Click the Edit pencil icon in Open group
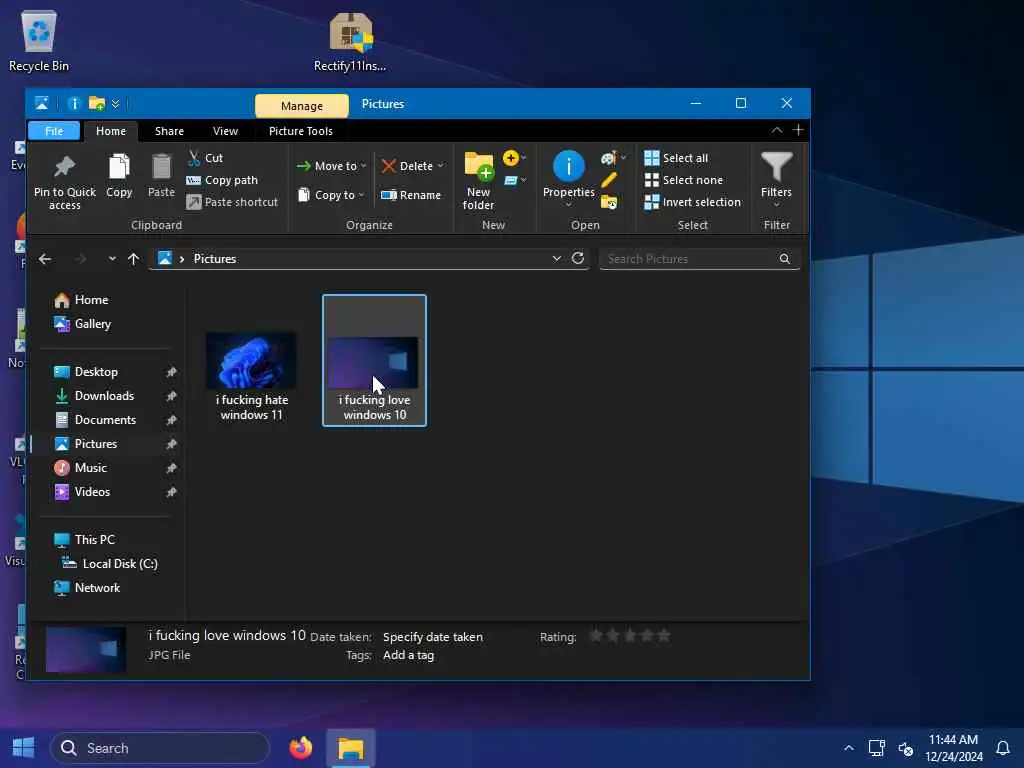Screen dimensions: 1024x768 (x=609, y=180)
